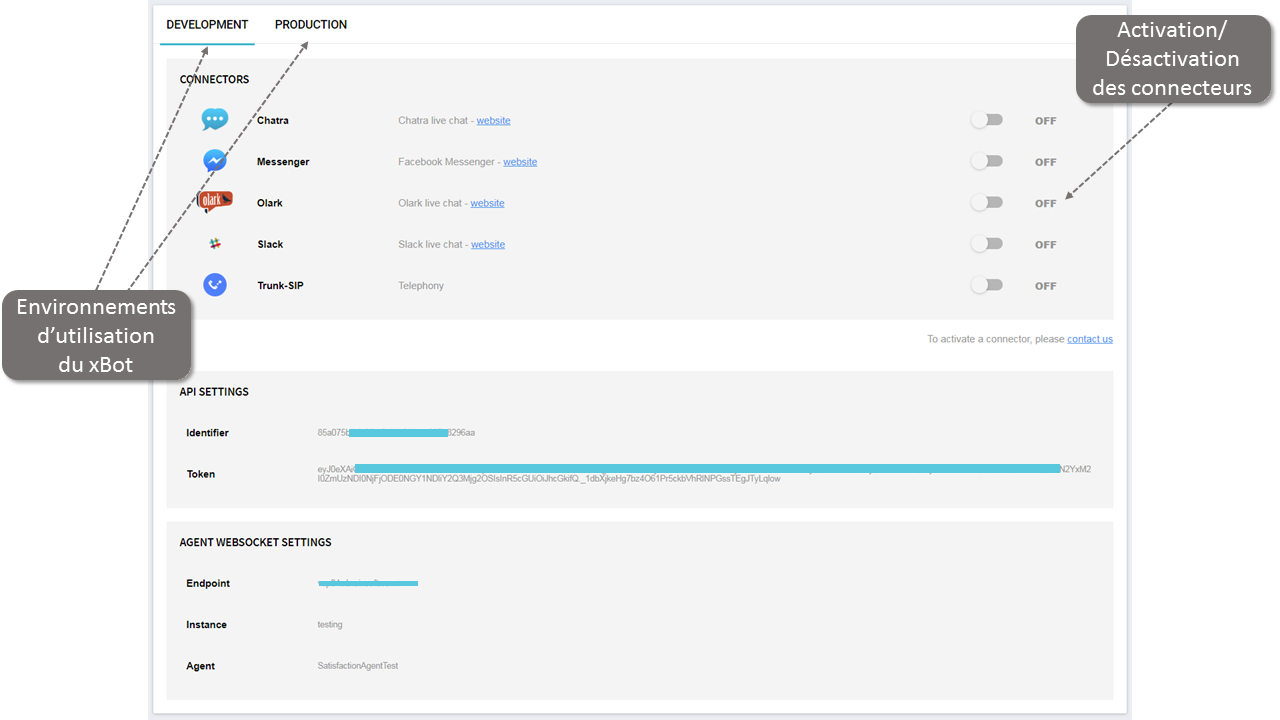Screen dimensions: 1280x720
Task: Click the OFF label in Messenger row
Action: click(1045, 162)
